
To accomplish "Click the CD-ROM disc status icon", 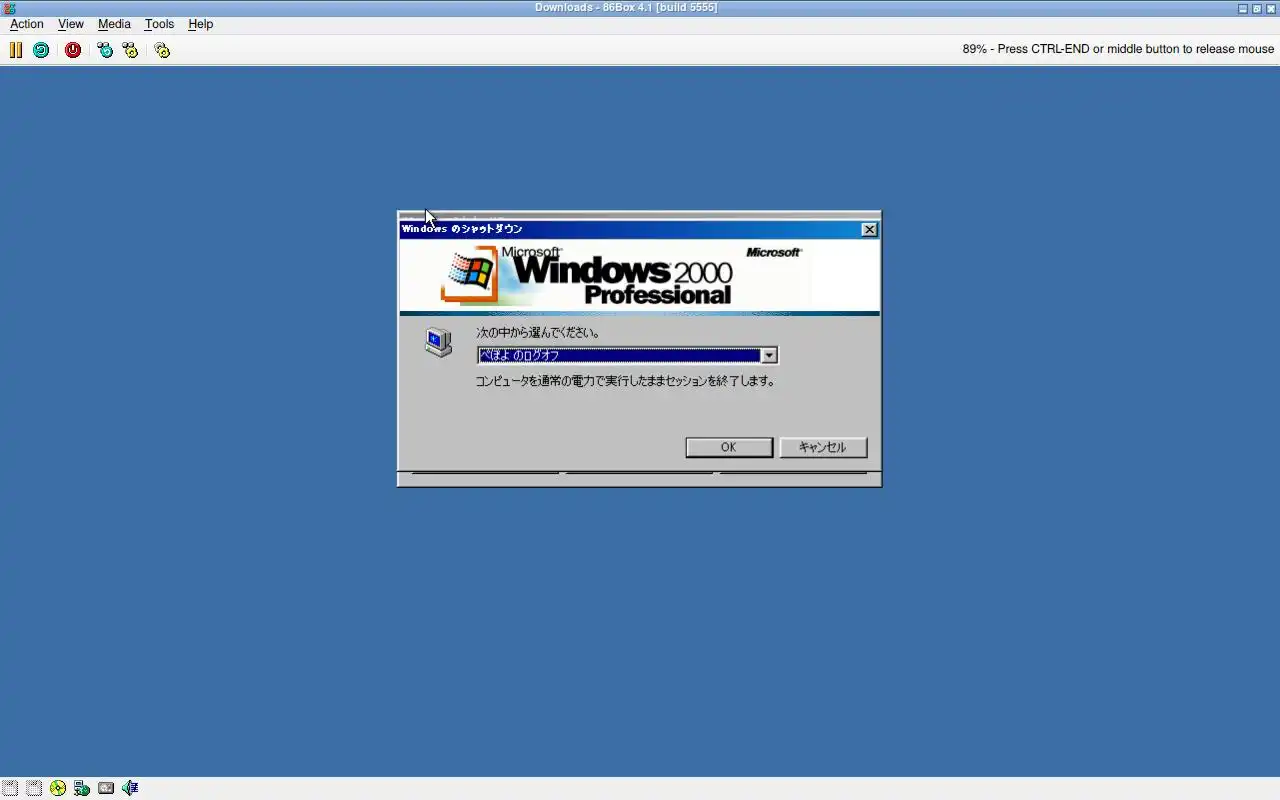I will click(x=58, y=788).
